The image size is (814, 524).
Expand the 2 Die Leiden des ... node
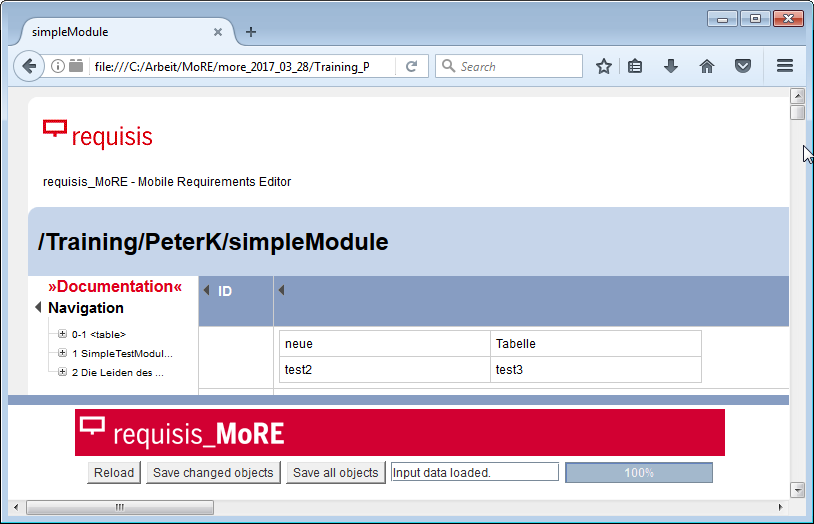[62, 372]
